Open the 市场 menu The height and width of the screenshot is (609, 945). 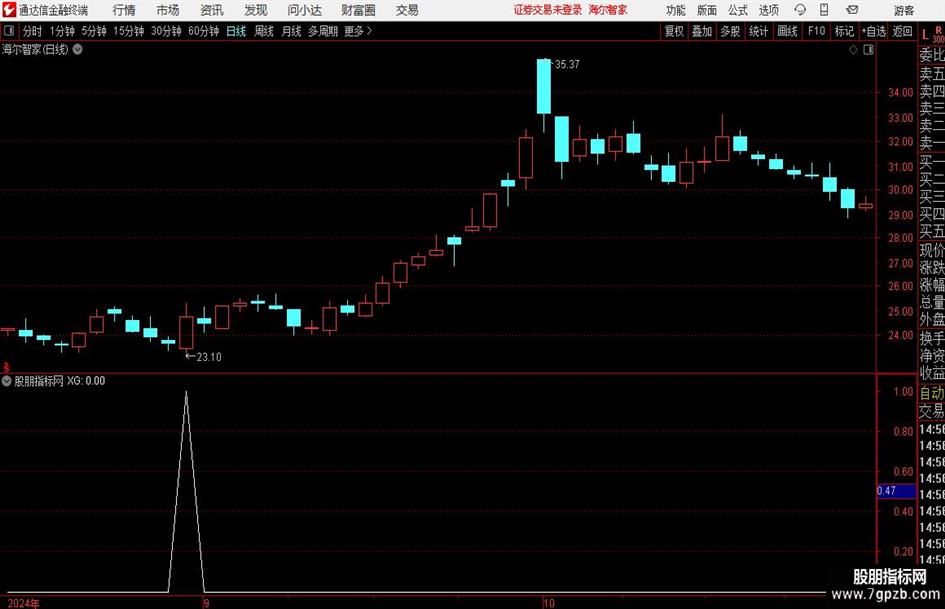point(168,10)
